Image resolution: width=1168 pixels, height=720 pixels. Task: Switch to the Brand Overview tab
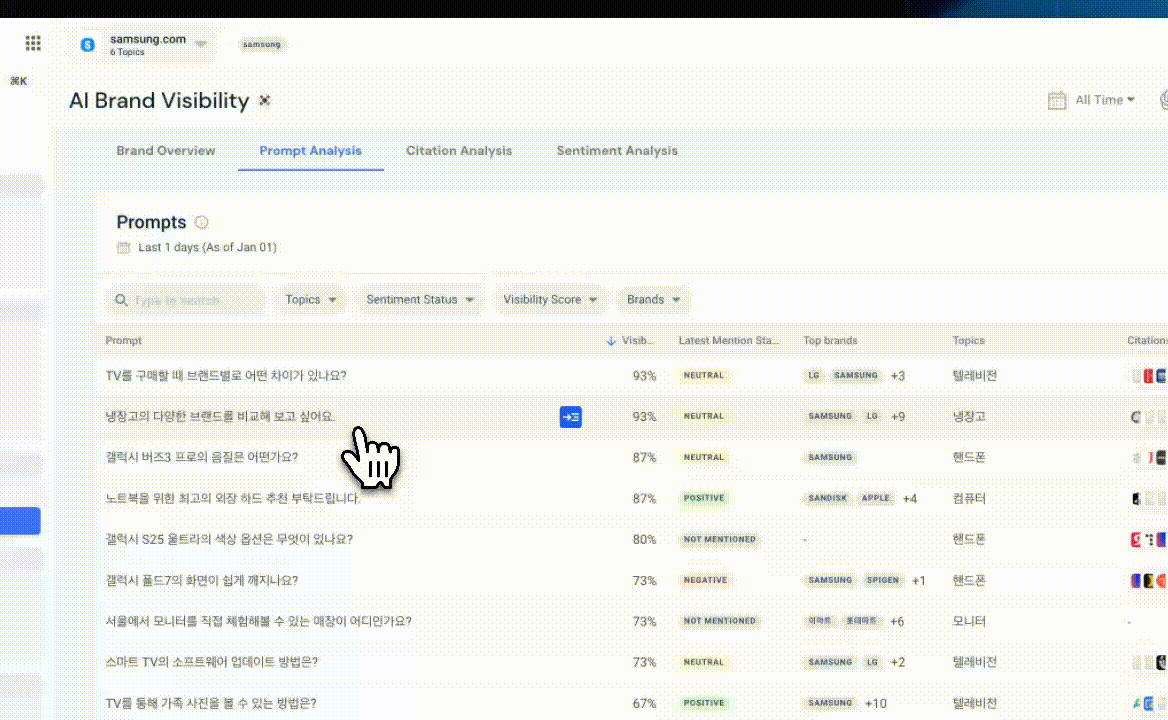[166, 151]
